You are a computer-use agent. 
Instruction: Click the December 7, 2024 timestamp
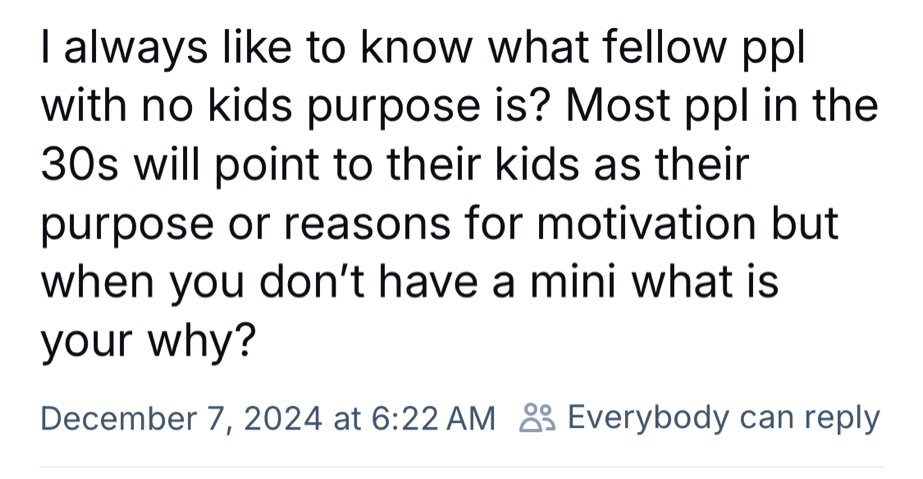pos(183,418)
